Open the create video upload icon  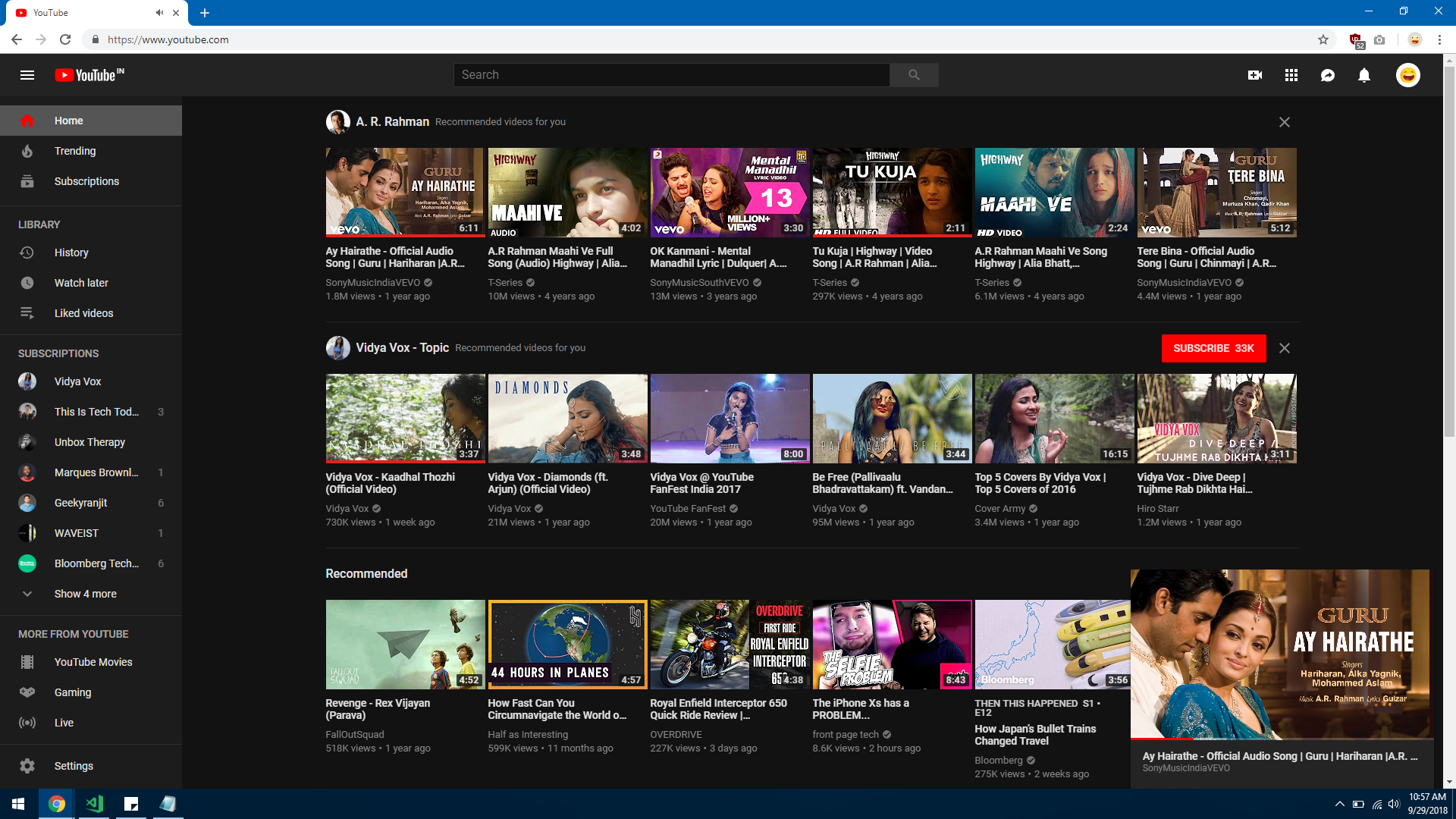(x=1255, y=75)
